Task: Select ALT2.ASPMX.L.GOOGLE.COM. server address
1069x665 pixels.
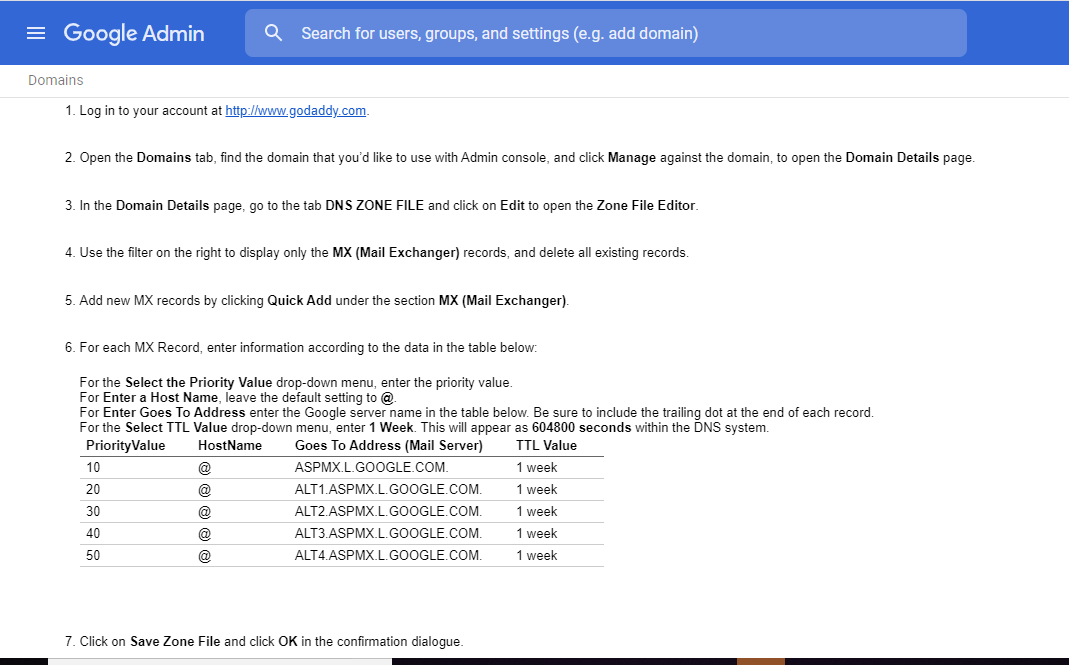Action: [389, 511]
